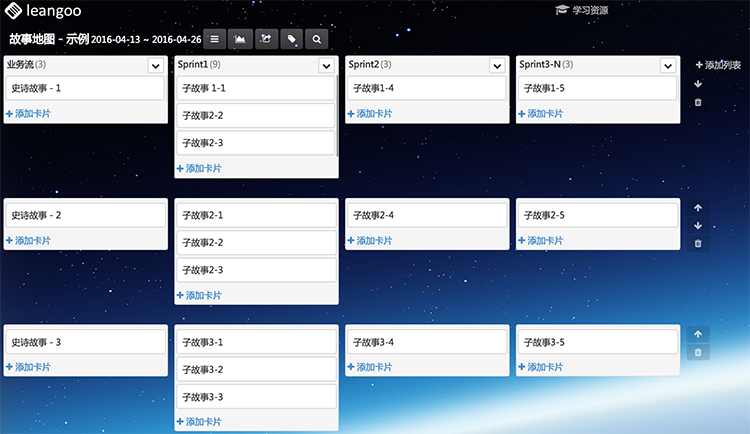Image resolution: width=750 pixels, height=434 pixels.
Task: Click the share/export board icon
Action: [x=266, y=39]
